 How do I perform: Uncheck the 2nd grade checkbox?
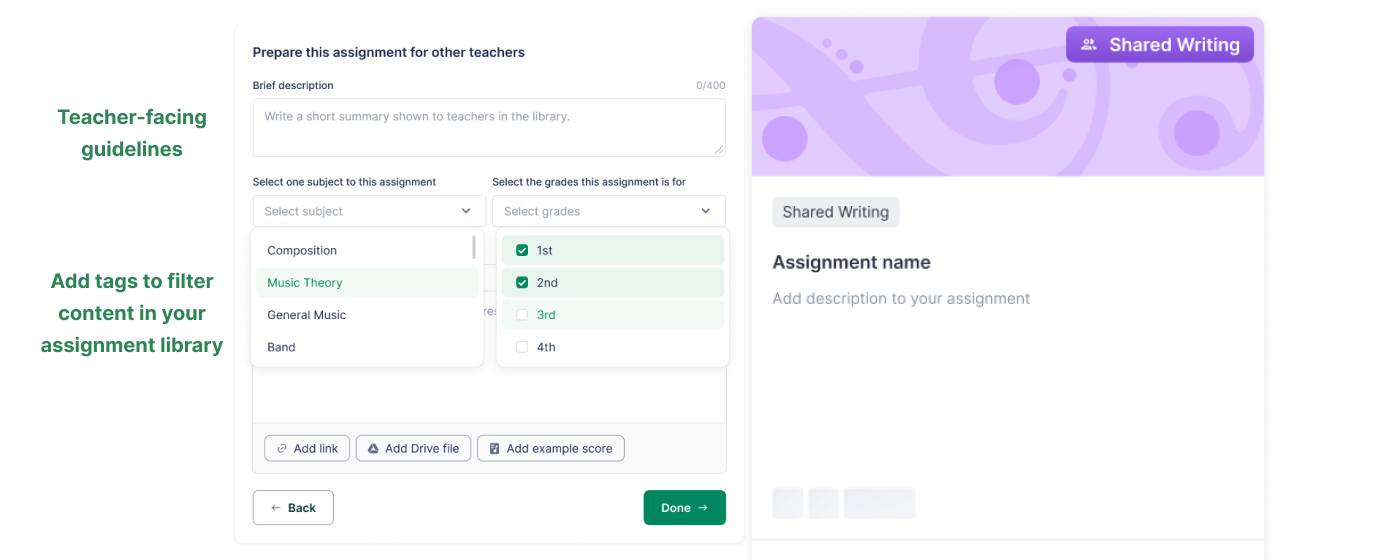click(x=522, y=283)
